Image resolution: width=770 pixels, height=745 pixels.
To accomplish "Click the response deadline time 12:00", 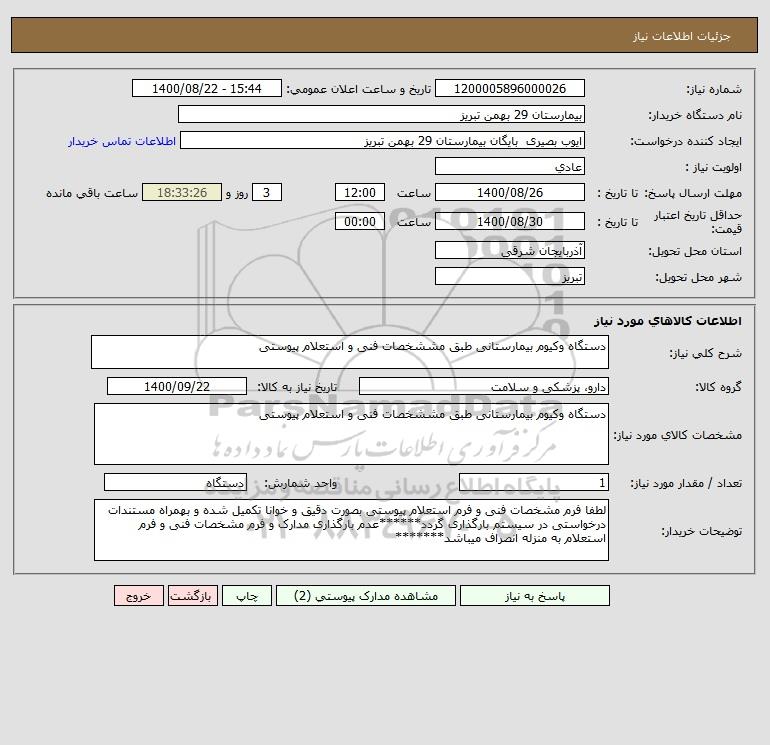I will 359,193.
